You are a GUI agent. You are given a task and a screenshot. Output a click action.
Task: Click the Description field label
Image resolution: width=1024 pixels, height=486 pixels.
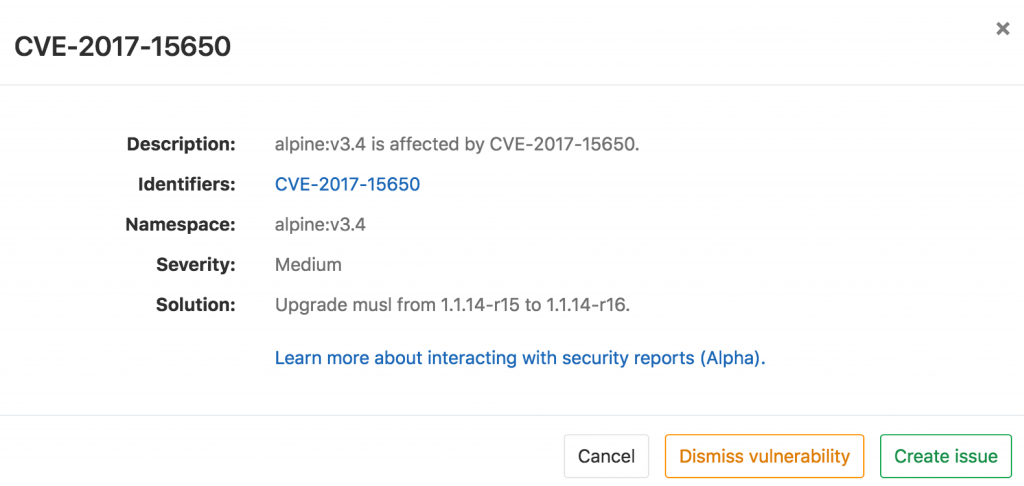point(181,144)
